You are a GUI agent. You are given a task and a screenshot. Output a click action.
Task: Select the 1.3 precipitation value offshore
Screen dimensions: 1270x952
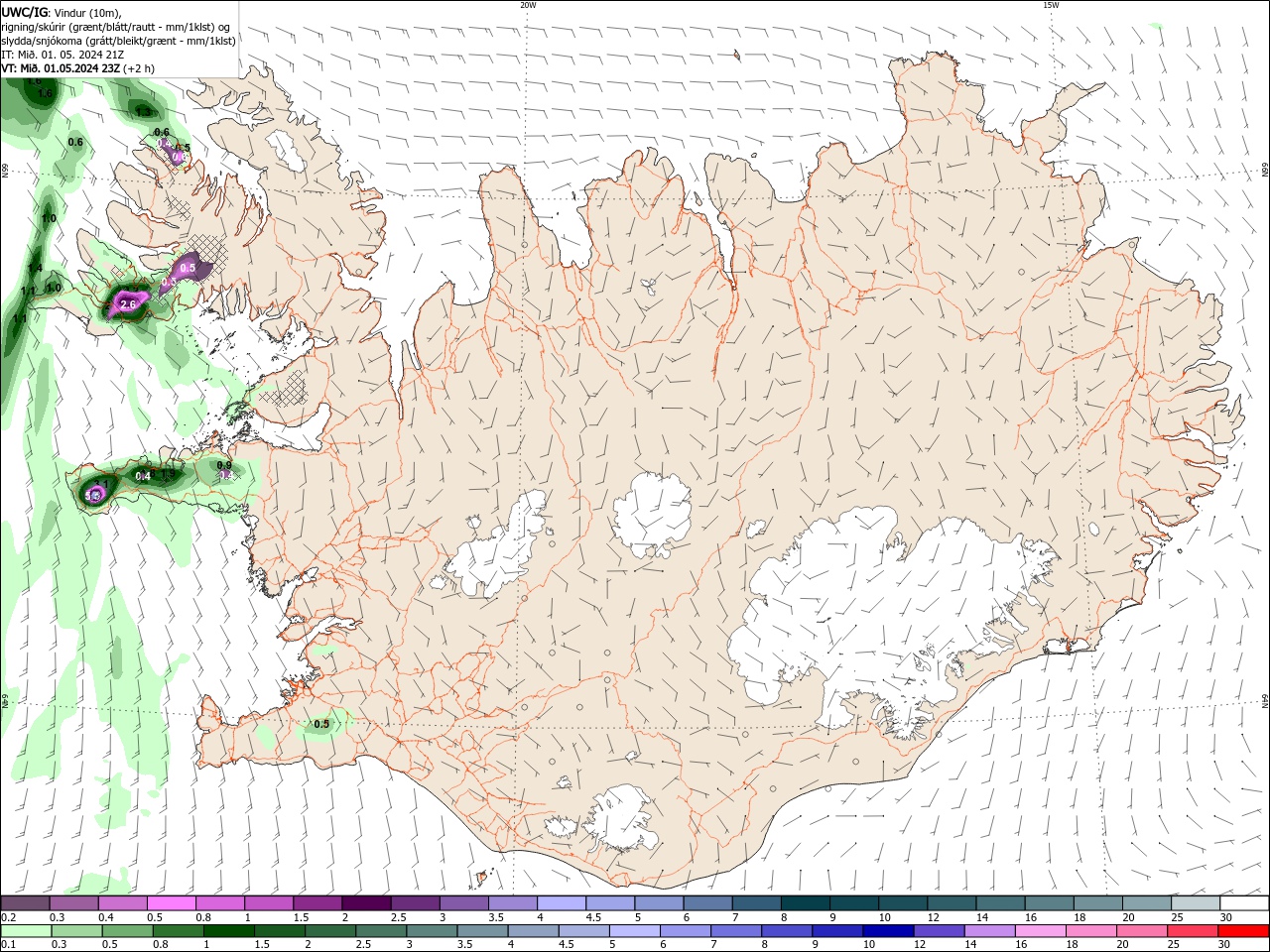click(144, 112)
